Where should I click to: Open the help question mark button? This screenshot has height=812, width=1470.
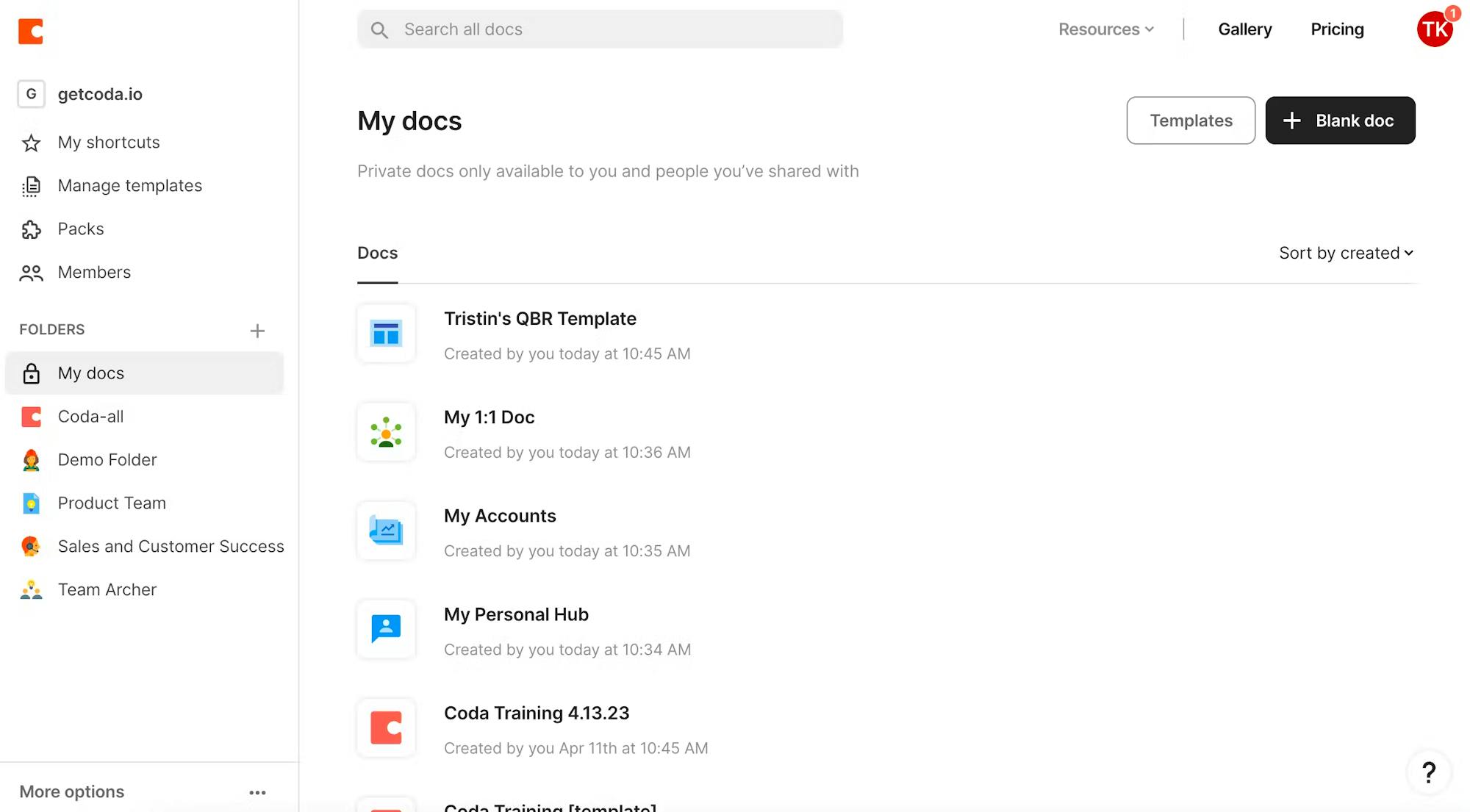[1429, 772]
